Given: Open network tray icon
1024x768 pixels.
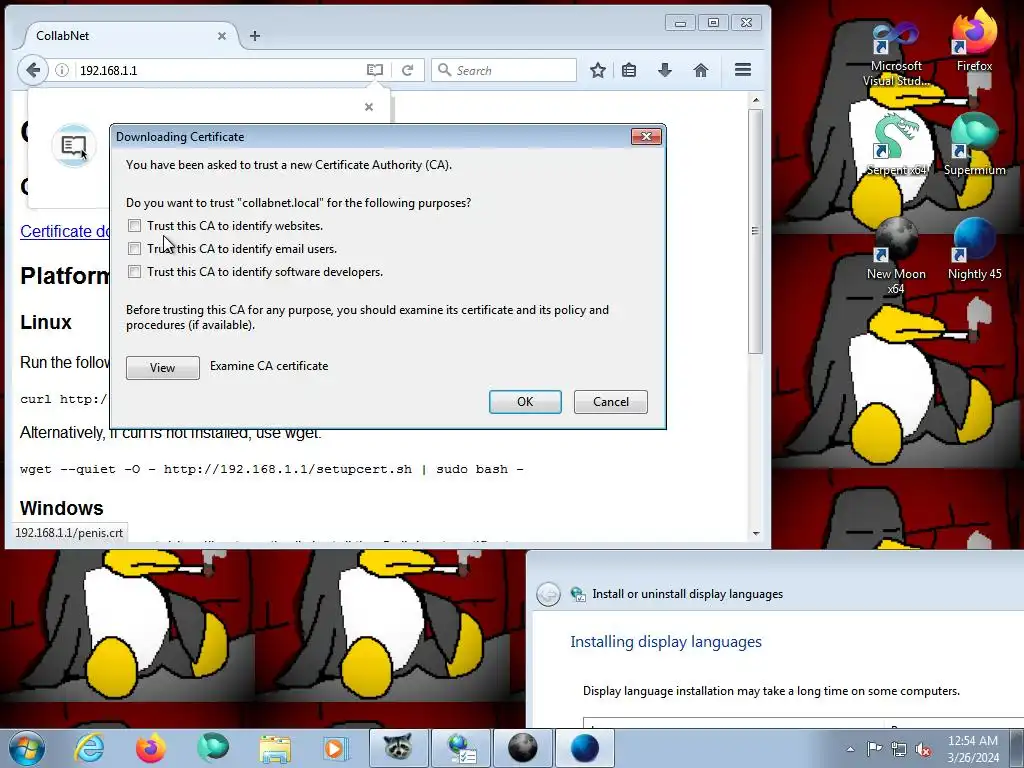Looking at the screenshot, I should coord(899,749).
